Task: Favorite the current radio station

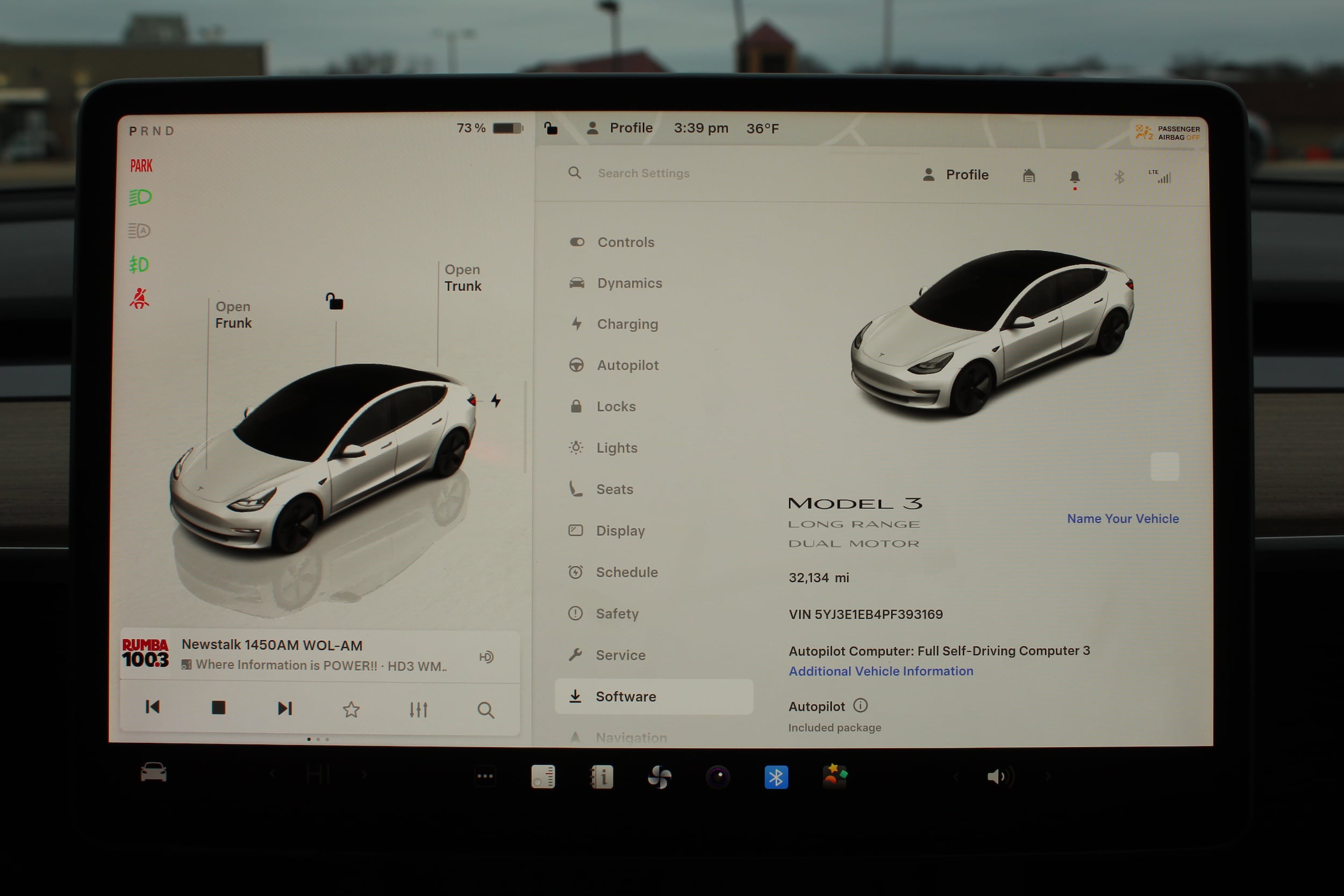Action: point(351,709)
